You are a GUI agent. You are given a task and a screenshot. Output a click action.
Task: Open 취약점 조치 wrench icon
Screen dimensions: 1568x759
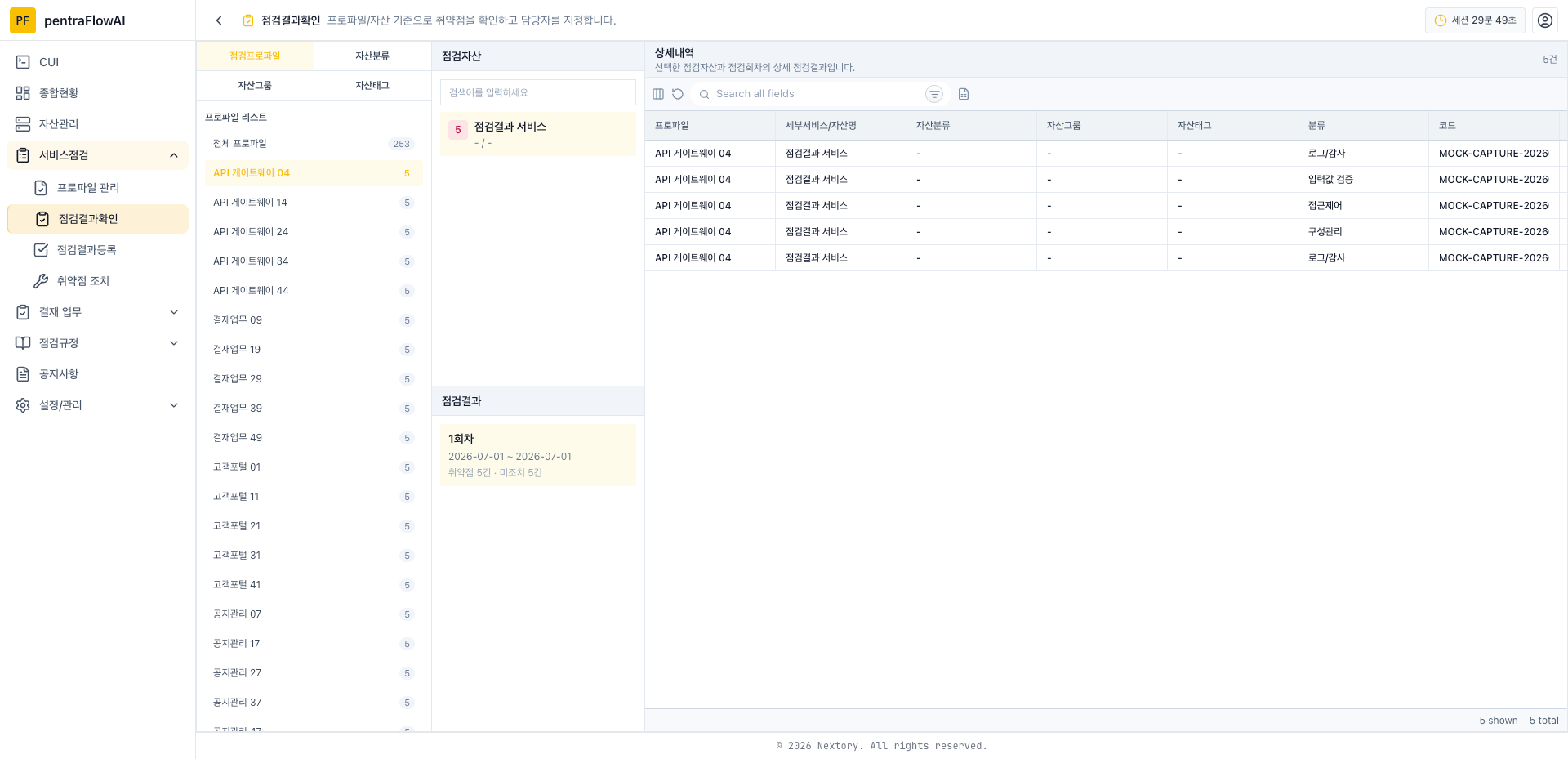coord(41,281)
